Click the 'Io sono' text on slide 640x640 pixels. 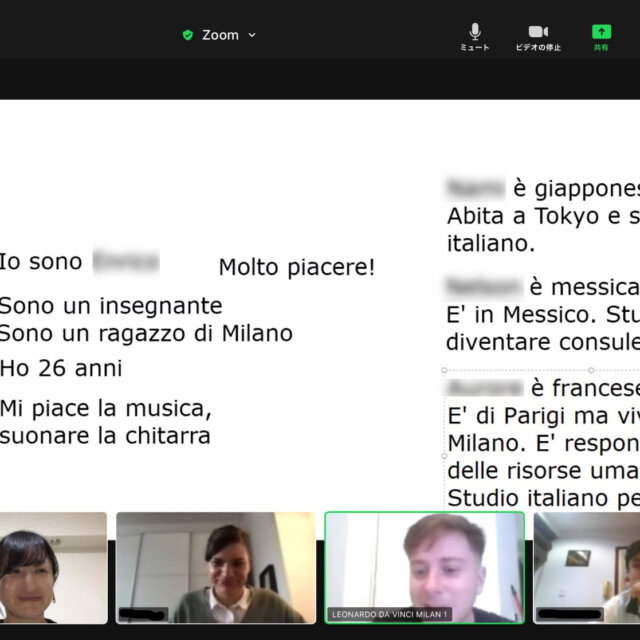[41, 262]
